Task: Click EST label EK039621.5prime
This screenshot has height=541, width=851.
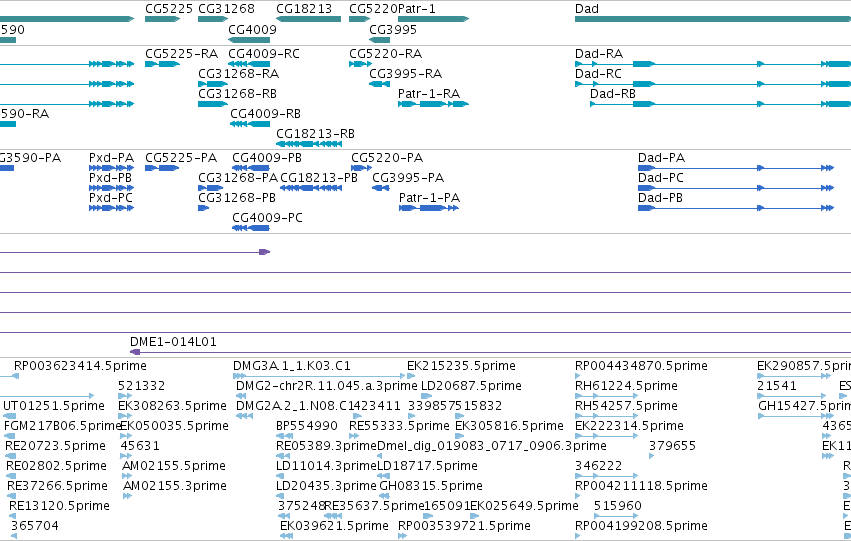Action: 334,526
